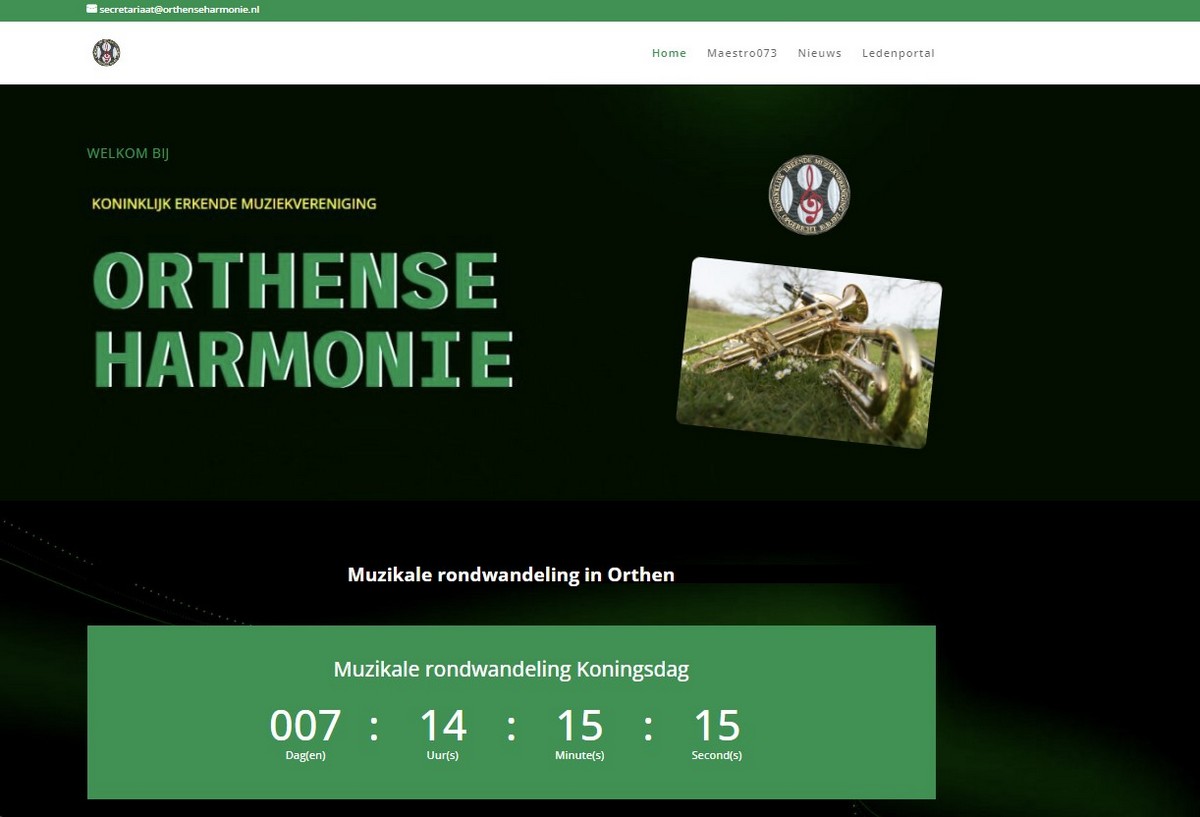Open the secretariaat@orthenseharmonie.nl email link

tap(179, 9)
